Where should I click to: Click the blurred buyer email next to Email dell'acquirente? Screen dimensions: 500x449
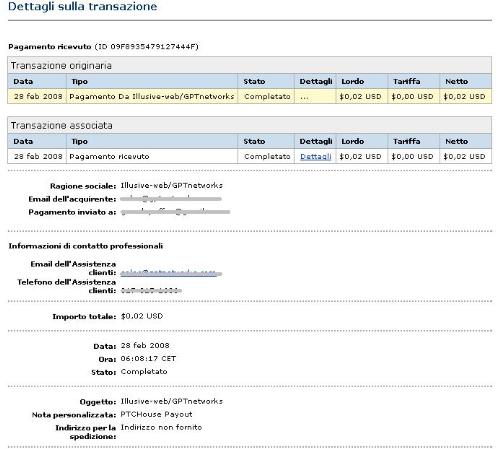click(171, 199)
